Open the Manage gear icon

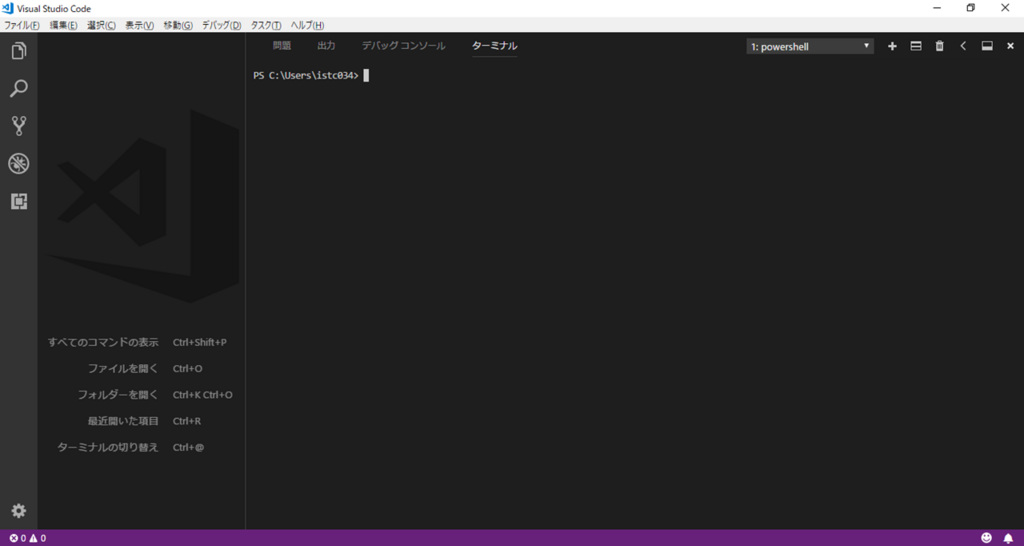coord(19,511)
